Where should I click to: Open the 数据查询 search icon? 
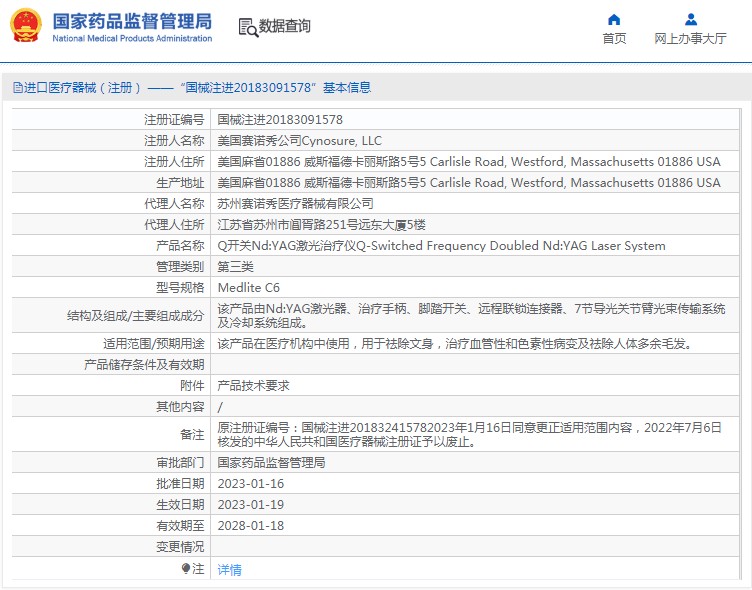(x=248, y=27)
